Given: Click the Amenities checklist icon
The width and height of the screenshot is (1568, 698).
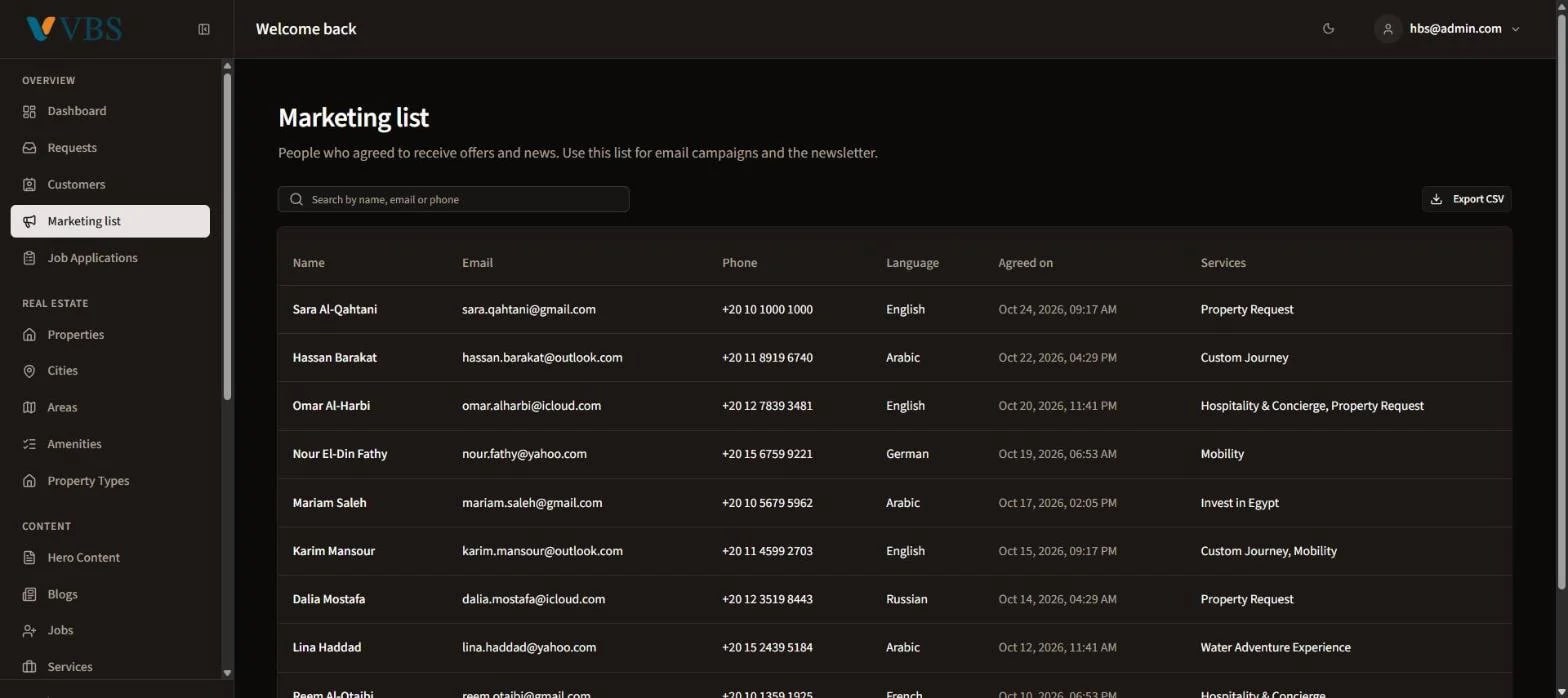Looking at the screenshot, I should [29, 444].
